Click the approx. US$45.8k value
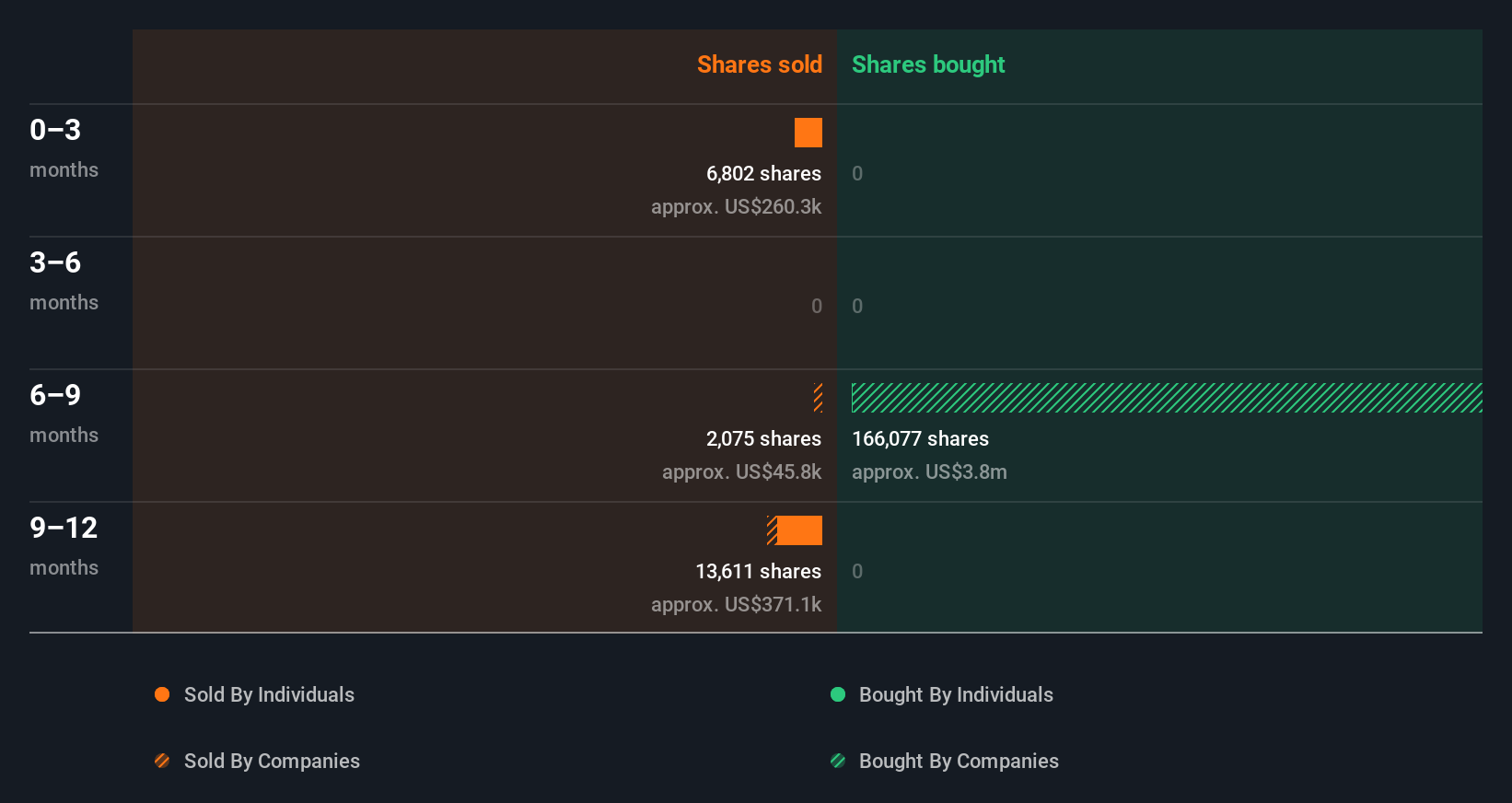 click(741, 472)
